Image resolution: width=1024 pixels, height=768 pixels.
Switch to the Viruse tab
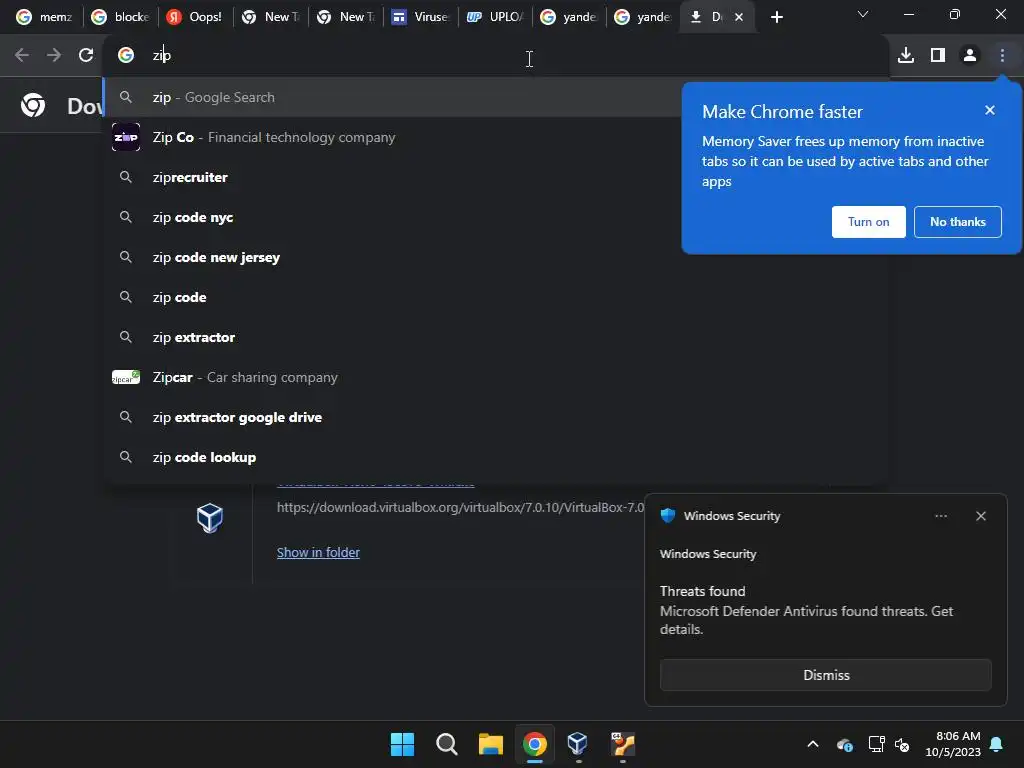tap(420, 17)
